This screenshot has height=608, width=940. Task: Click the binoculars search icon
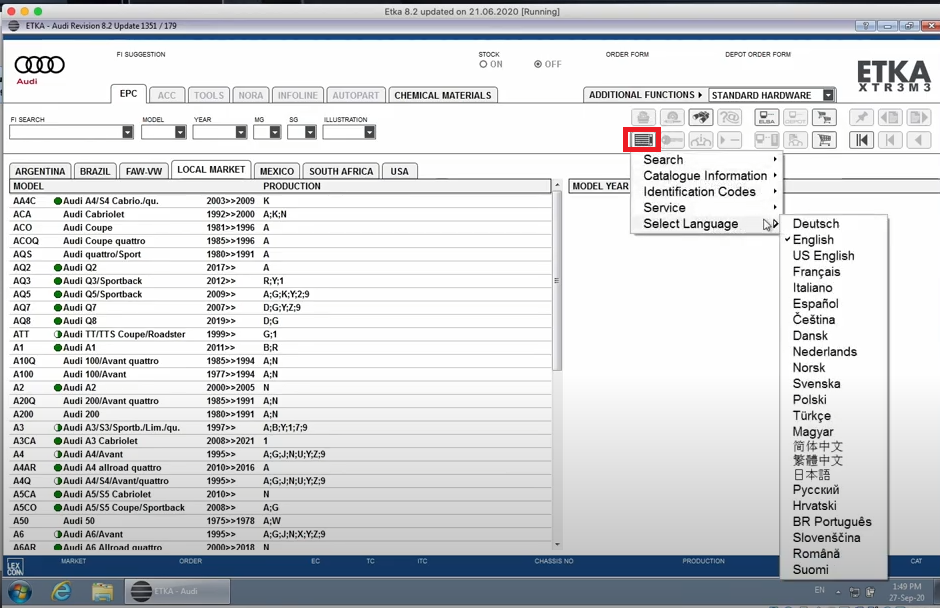pos(701,118)
